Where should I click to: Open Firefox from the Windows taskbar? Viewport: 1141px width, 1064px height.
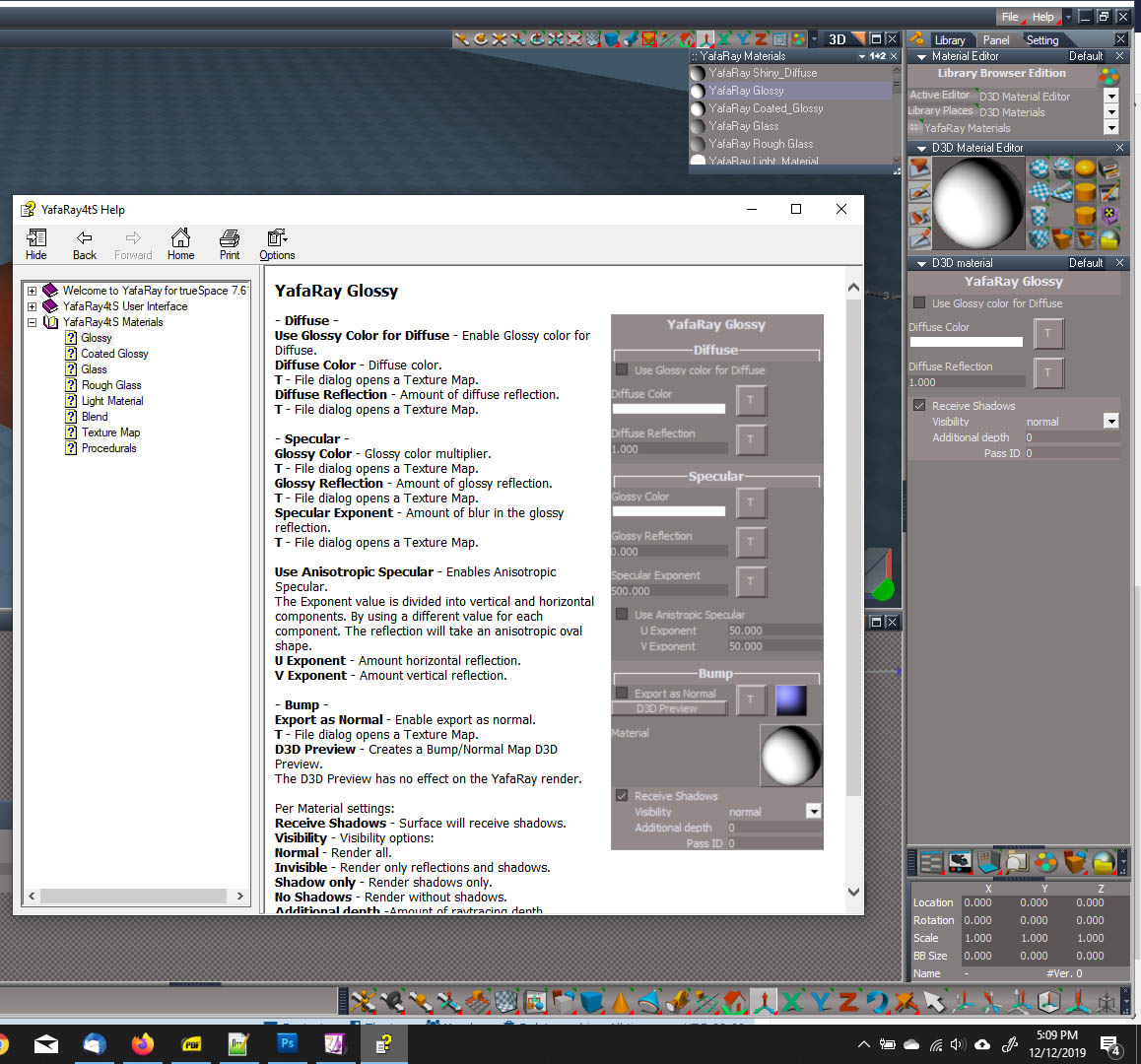click(143, 1044)
